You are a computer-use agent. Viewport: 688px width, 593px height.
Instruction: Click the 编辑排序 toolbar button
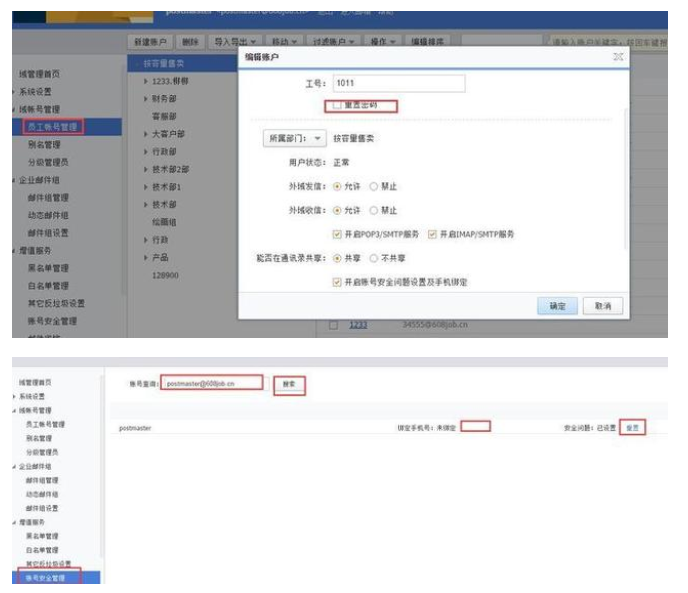[x=426, y=42]
